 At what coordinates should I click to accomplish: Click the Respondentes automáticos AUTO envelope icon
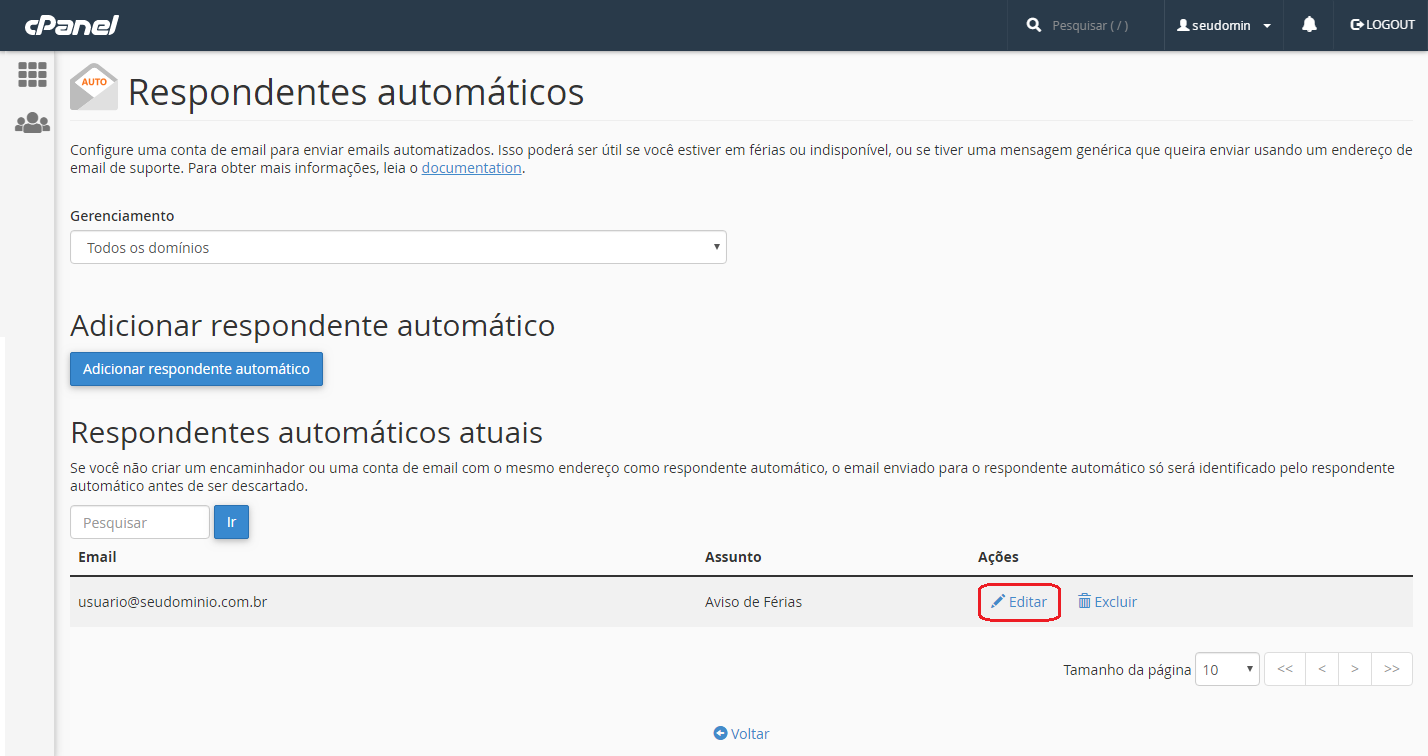[94, 87]
